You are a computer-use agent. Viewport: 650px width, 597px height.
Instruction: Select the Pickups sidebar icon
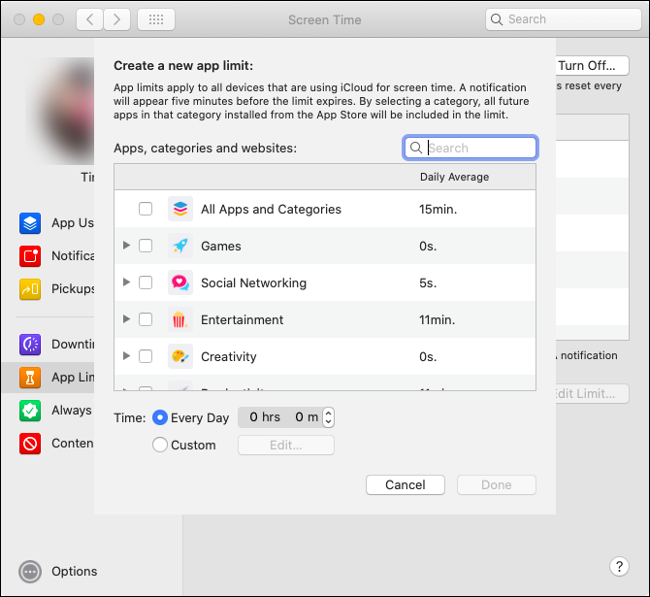click(30, 289)
